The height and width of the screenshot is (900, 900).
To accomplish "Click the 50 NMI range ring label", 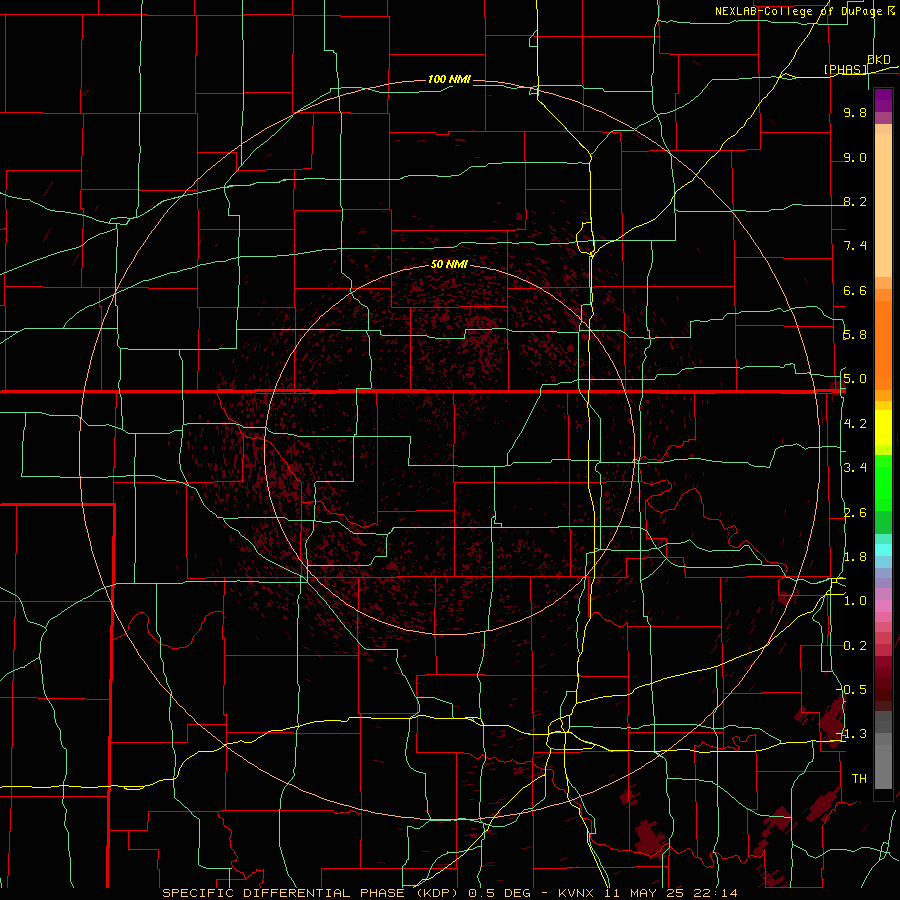I will pyautogui.click(x=449, y=264).
